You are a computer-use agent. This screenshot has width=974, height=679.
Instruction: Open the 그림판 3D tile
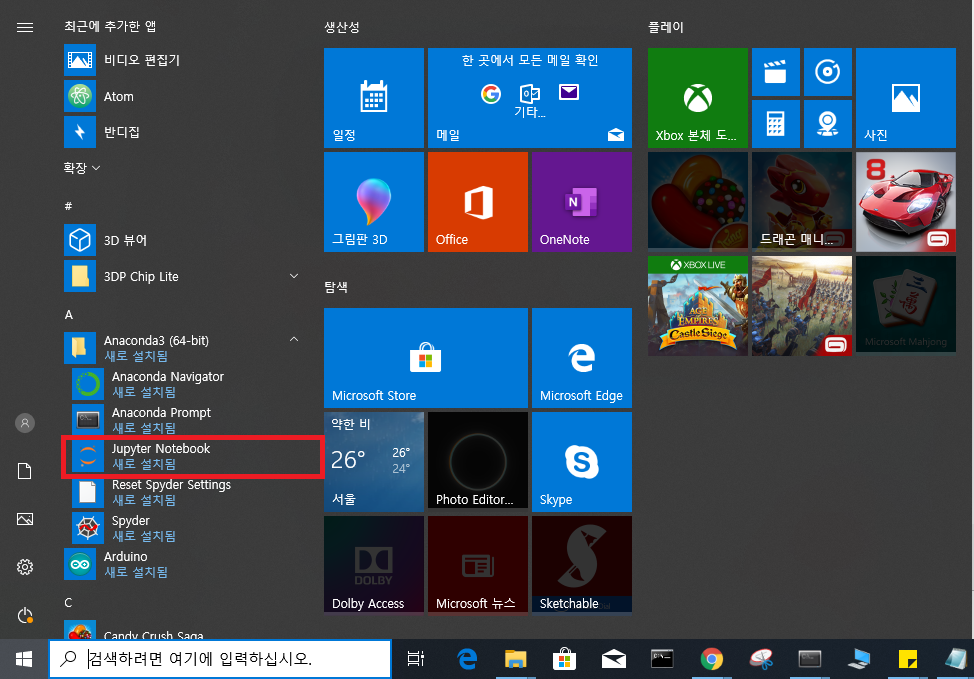click(x=374, y=202)
